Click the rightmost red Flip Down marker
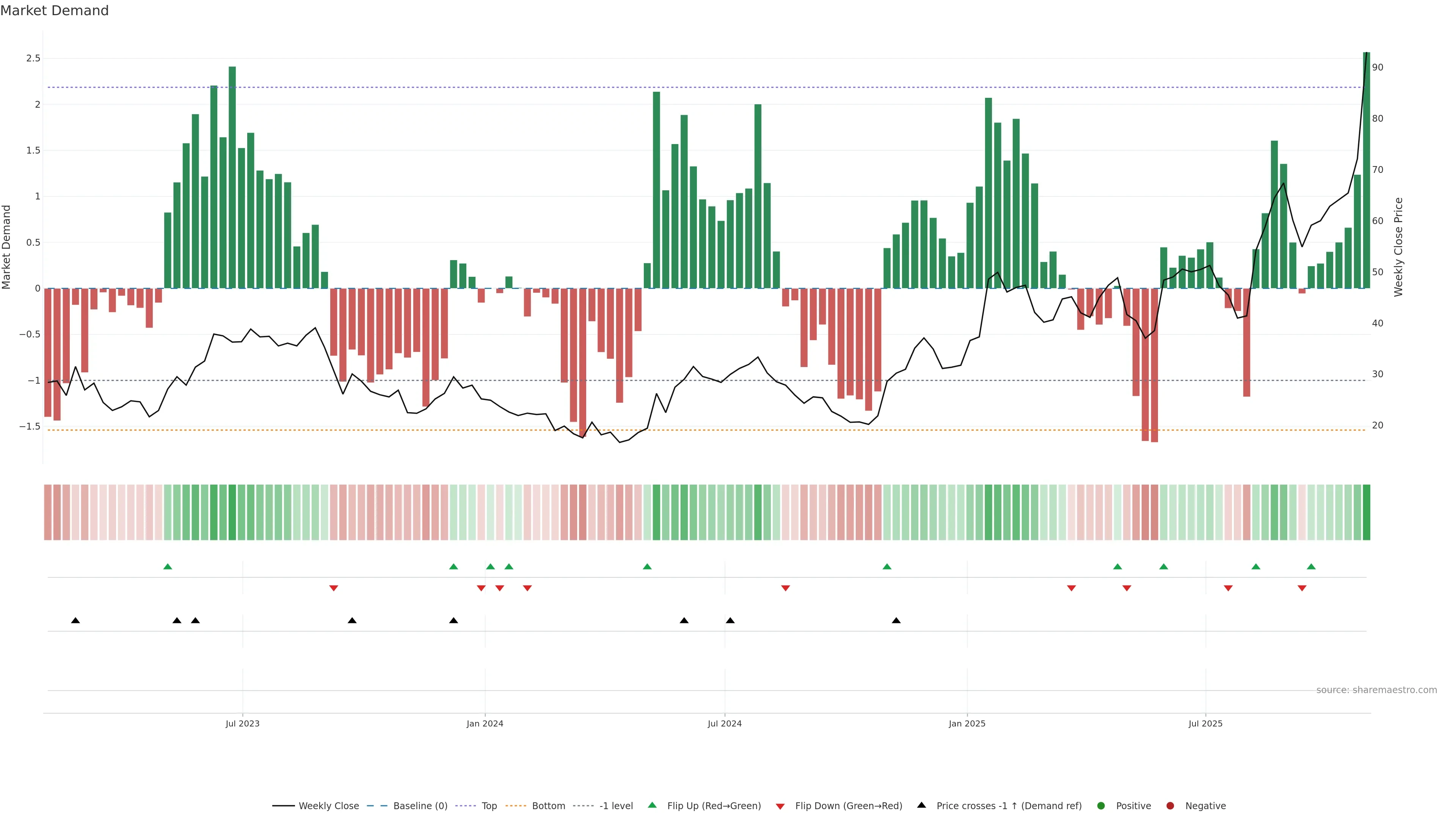The height and width of the screenshot is (819, 1456). coord(1302,588)
